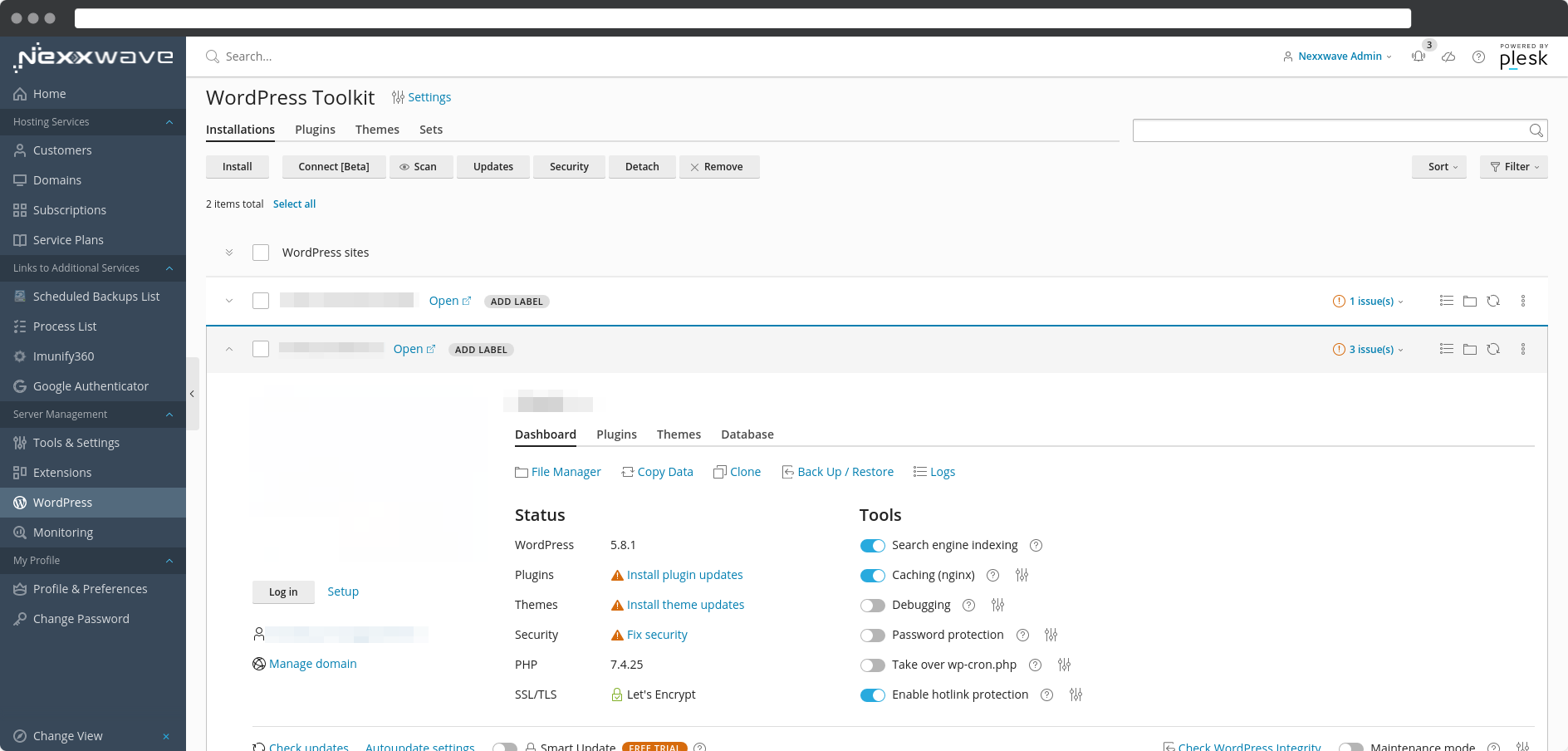Image resolution: width=1568 pixels, height=751 pixels.
Task: Enable Password protection switch
Action: coord(872,636)
